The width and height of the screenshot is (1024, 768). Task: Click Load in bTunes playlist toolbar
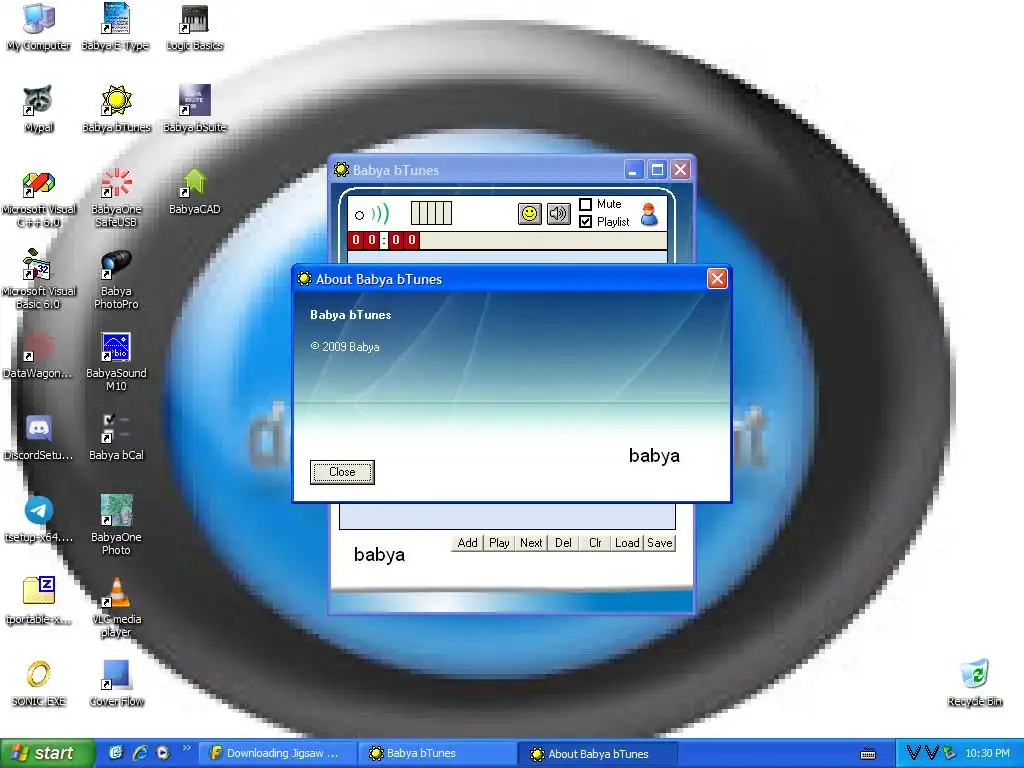(x=627, y=543)
